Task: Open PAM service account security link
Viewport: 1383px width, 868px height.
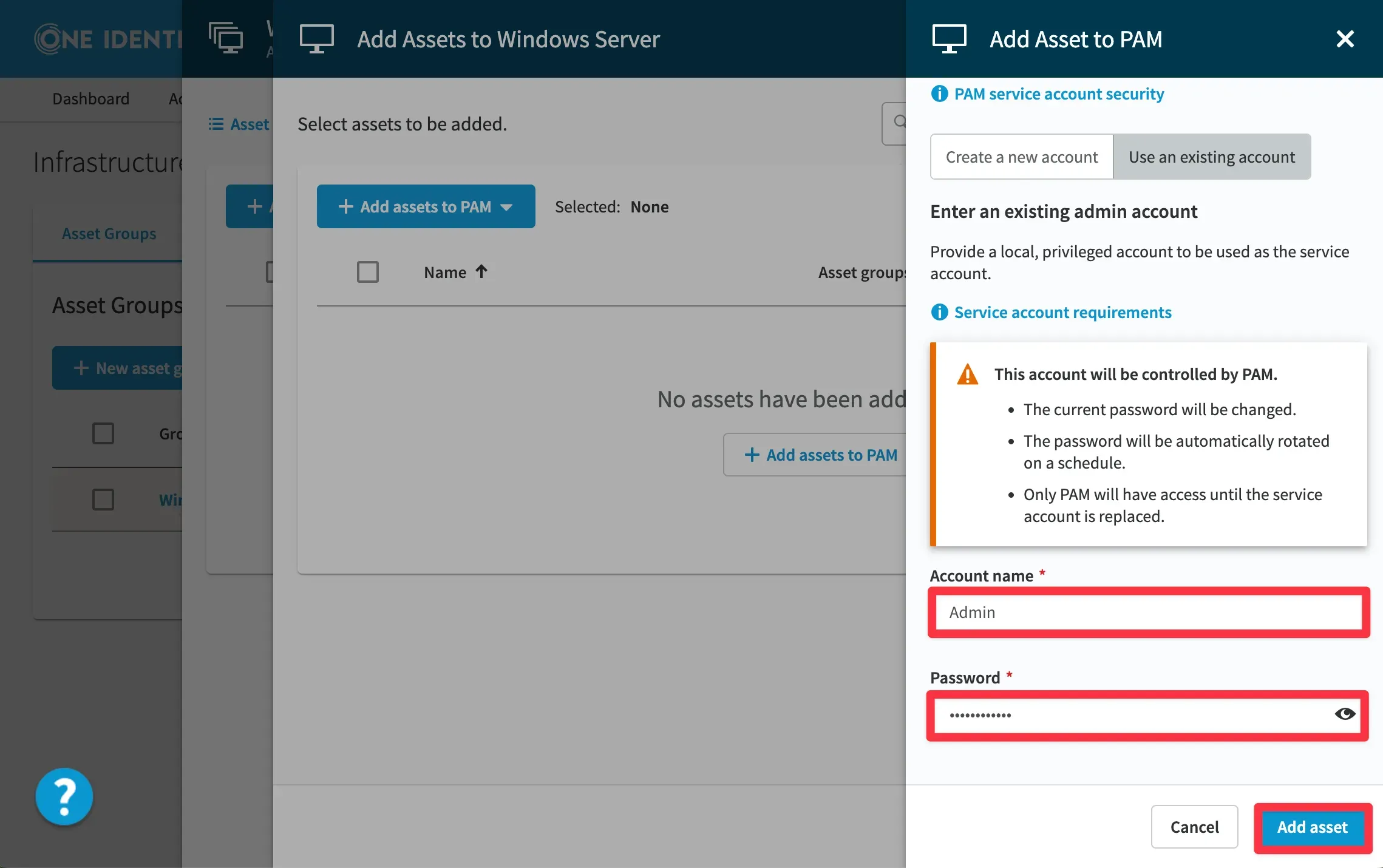Action: 1059,94
